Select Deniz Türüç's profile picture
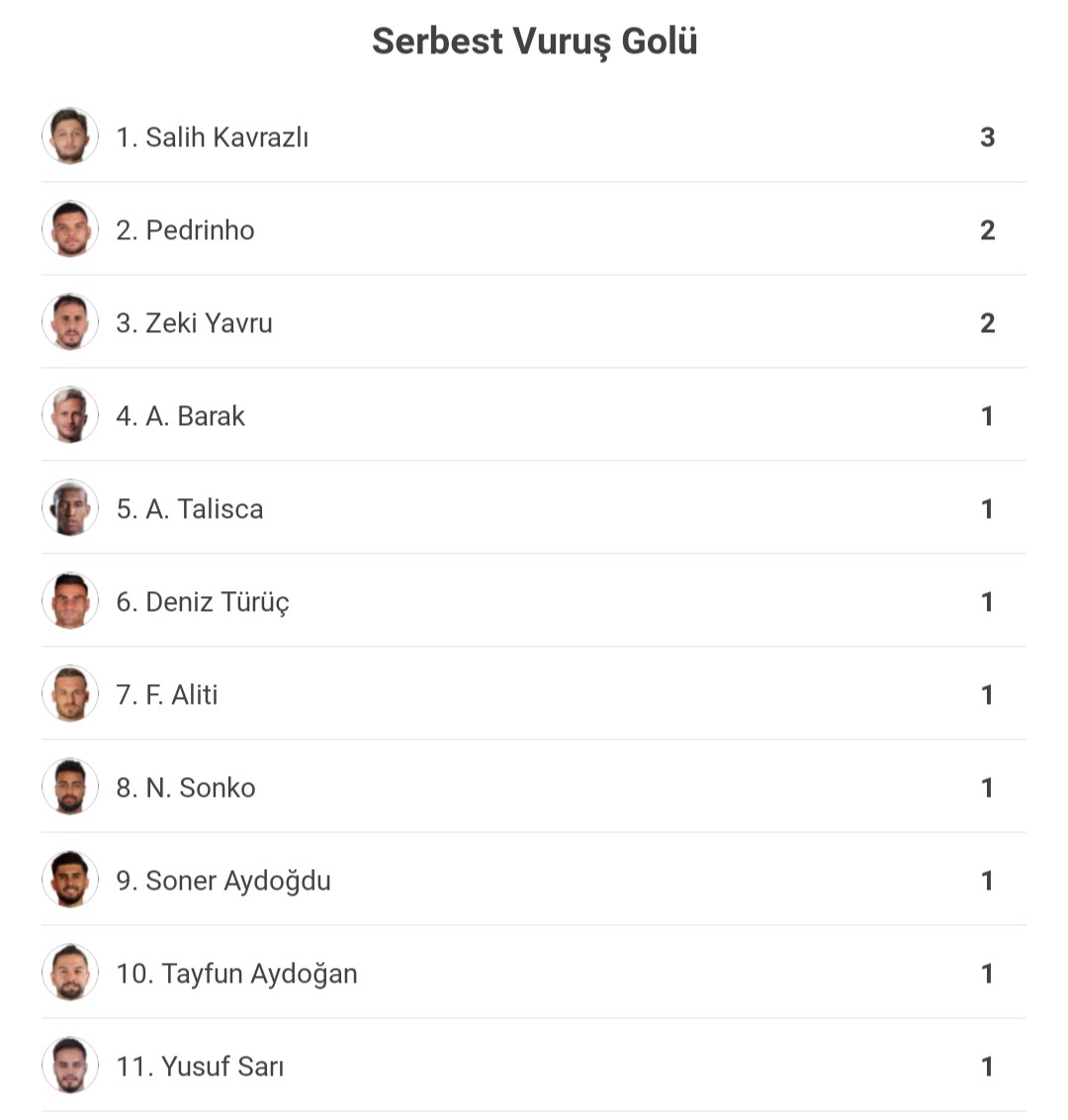The height and width of the screenshot is (1120, 1068). (x=70, y=601)
